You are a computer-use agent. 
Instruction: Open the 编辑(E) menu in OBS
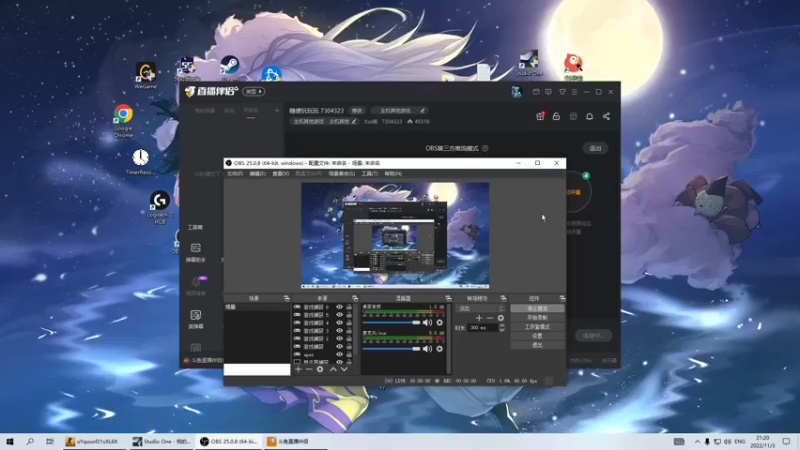pos(257,173)
